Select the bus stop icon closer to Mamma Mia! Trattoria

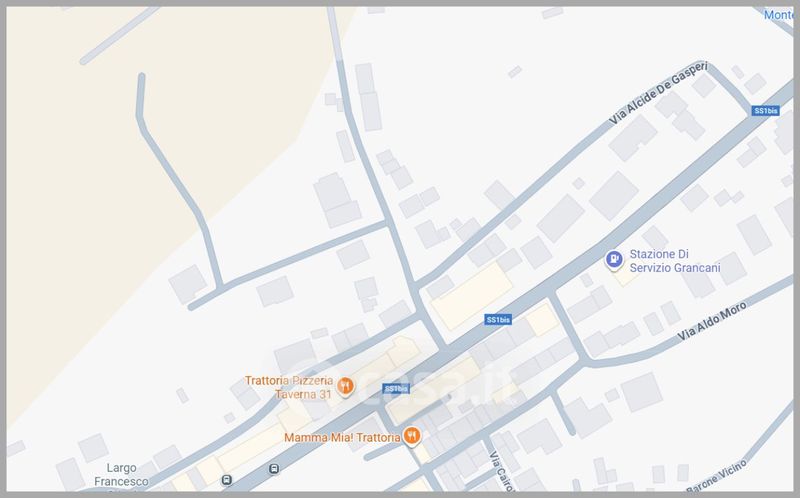[274, 468]
